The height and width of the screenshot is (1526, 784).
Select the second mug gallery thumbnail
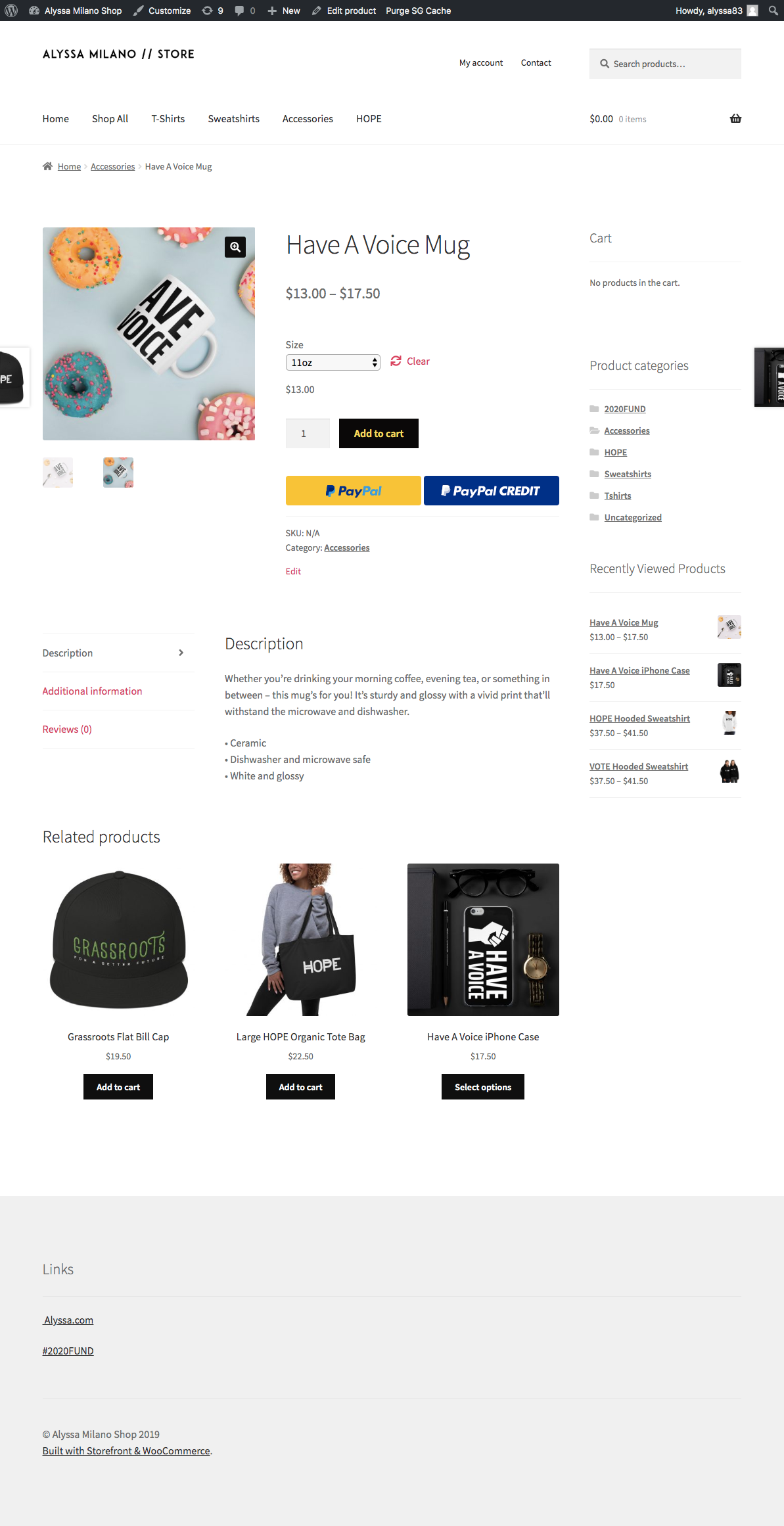118,473
